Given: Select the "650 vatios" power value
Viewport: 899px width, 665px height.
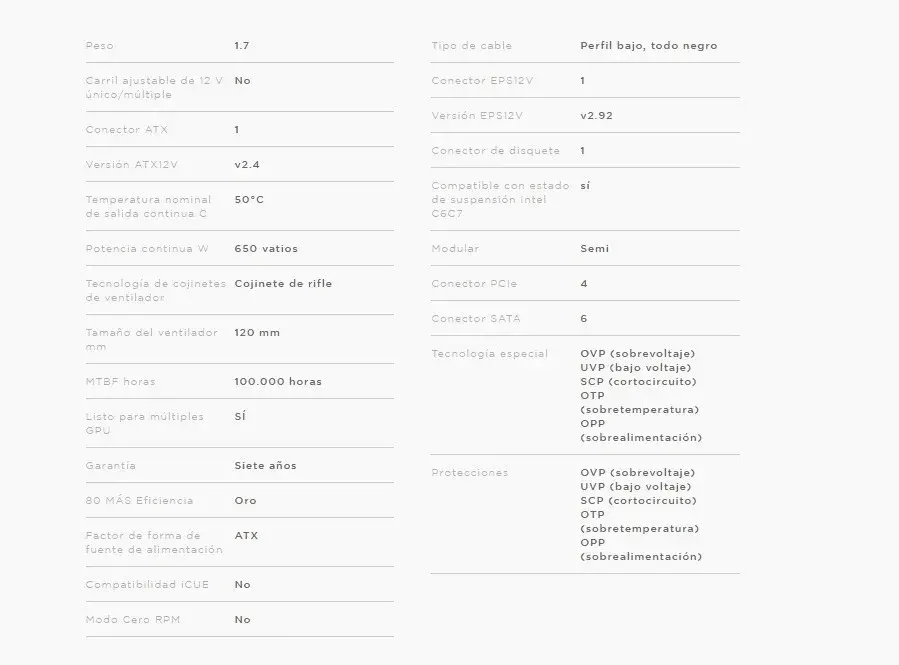Looking at the screenshot, I should pyautogui.click(x=266, y=249).
